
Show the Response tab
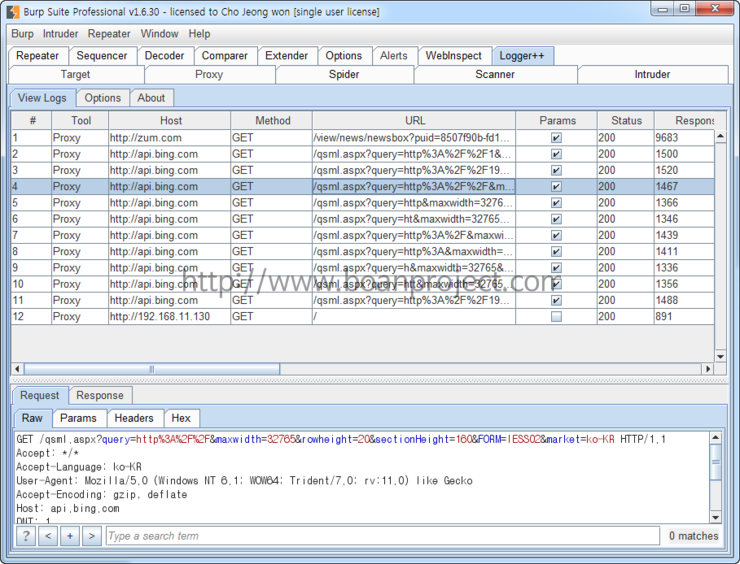(100, 396)
